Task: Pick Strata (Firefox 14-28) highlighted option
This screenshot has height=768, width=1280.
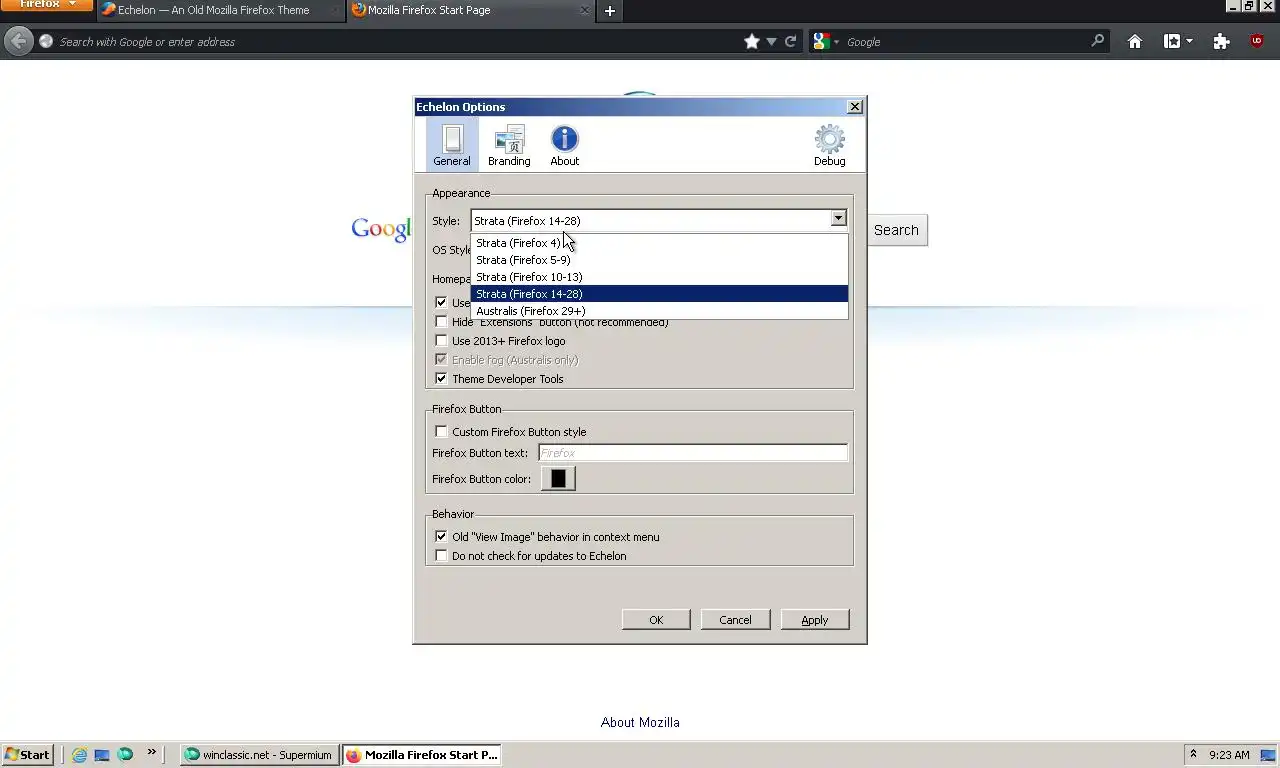Action: [659, 294]
